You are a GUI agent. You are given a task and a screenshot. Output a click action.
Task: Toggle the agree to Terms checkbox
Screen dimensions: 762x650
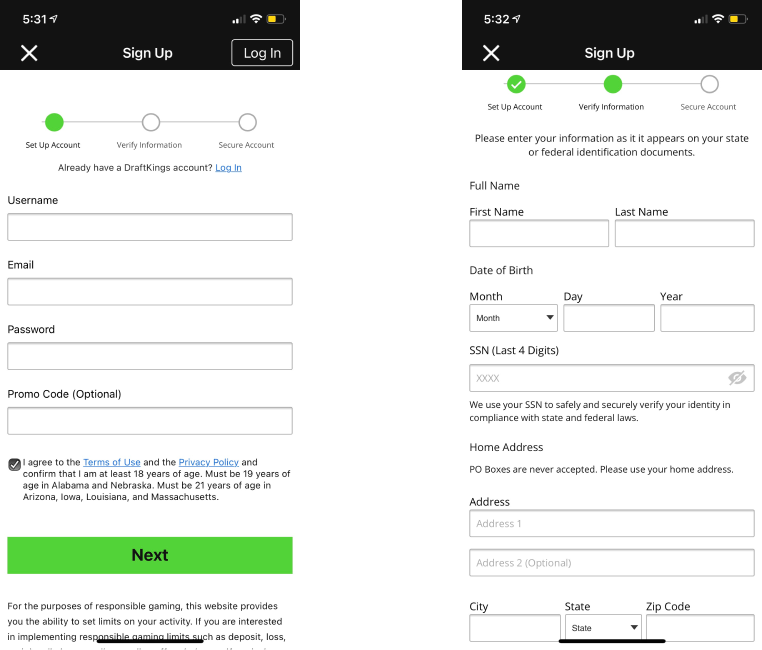(x=15, y=464)
